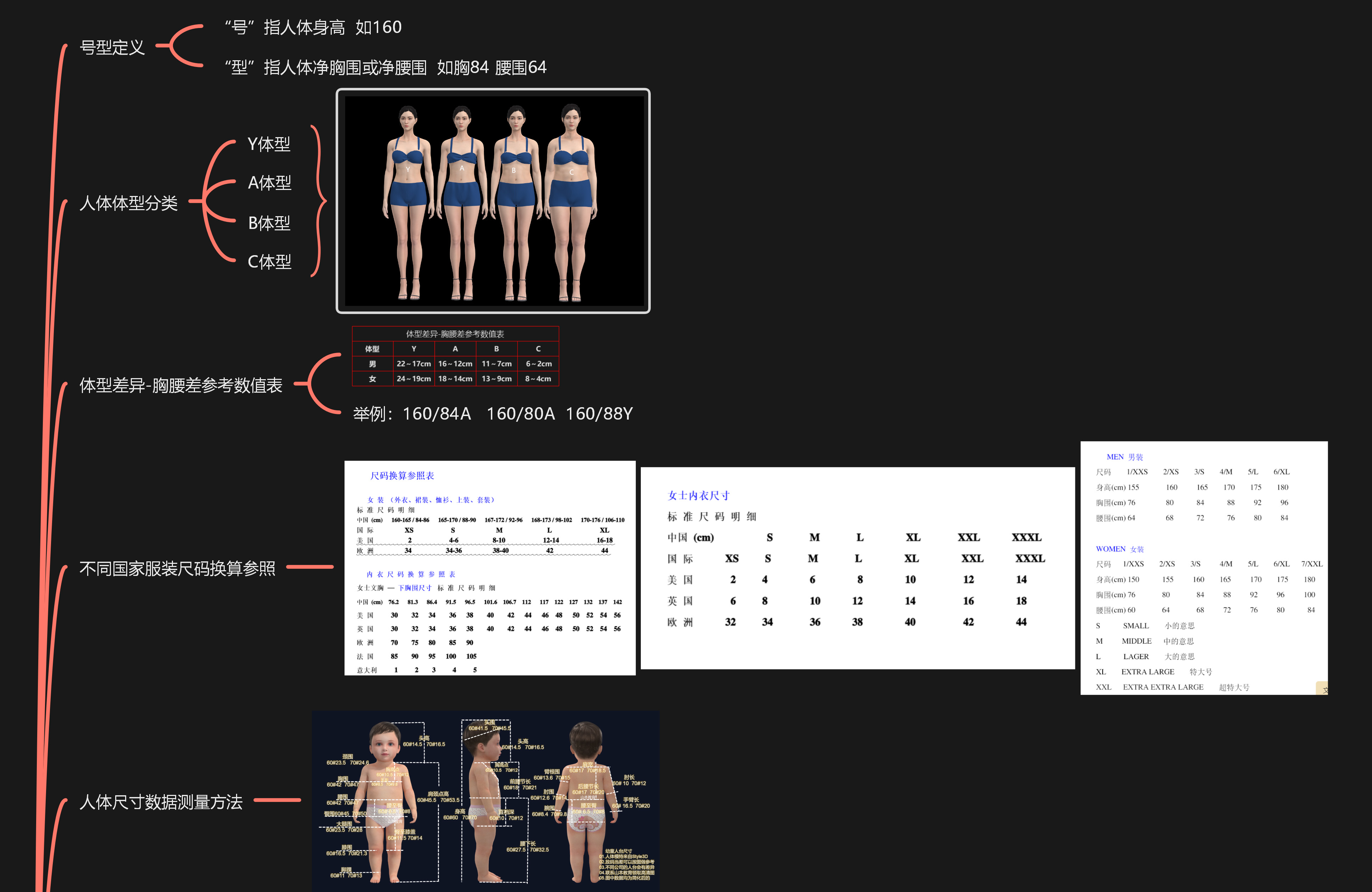Select the 不同国家服装尺码换算参照 topic

tap(177, 569)
